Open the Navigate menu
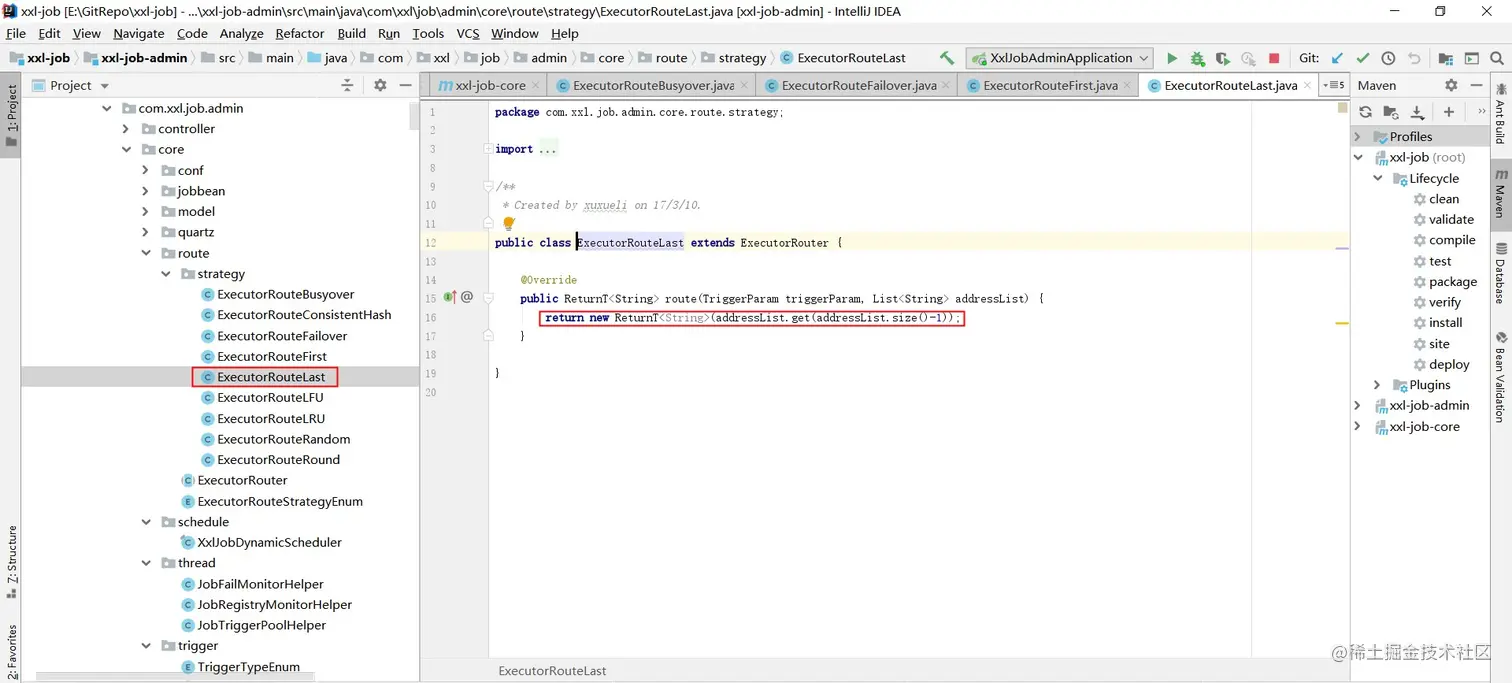1512x683 pixels. [x=139, y=33]
